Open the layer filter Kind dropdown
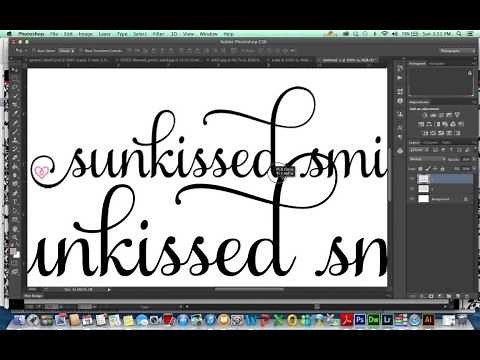The height and width of the screenshot is (360, 480). [x=417, y=150]
